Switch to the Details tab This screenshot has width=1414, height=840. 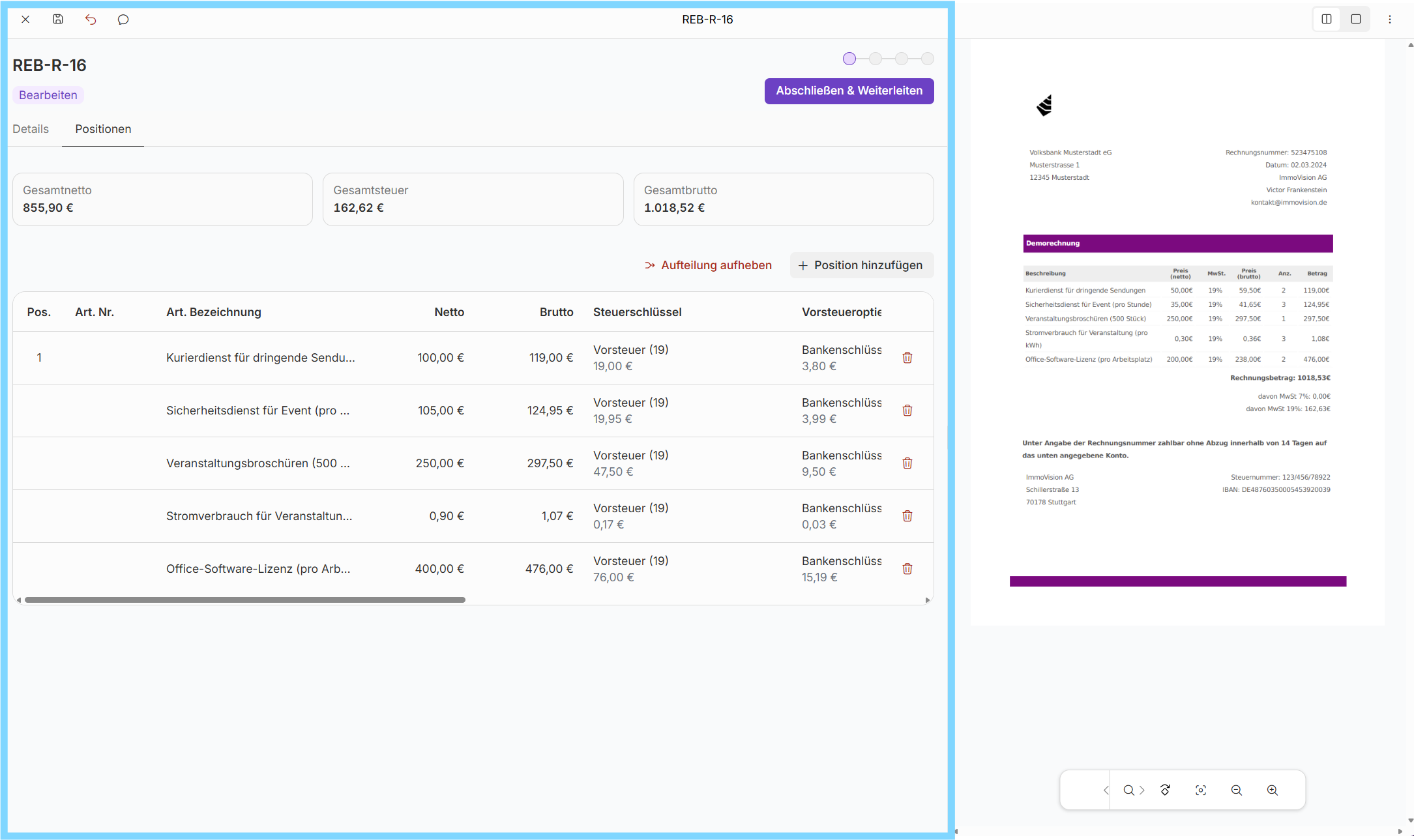tap(31, 129)
